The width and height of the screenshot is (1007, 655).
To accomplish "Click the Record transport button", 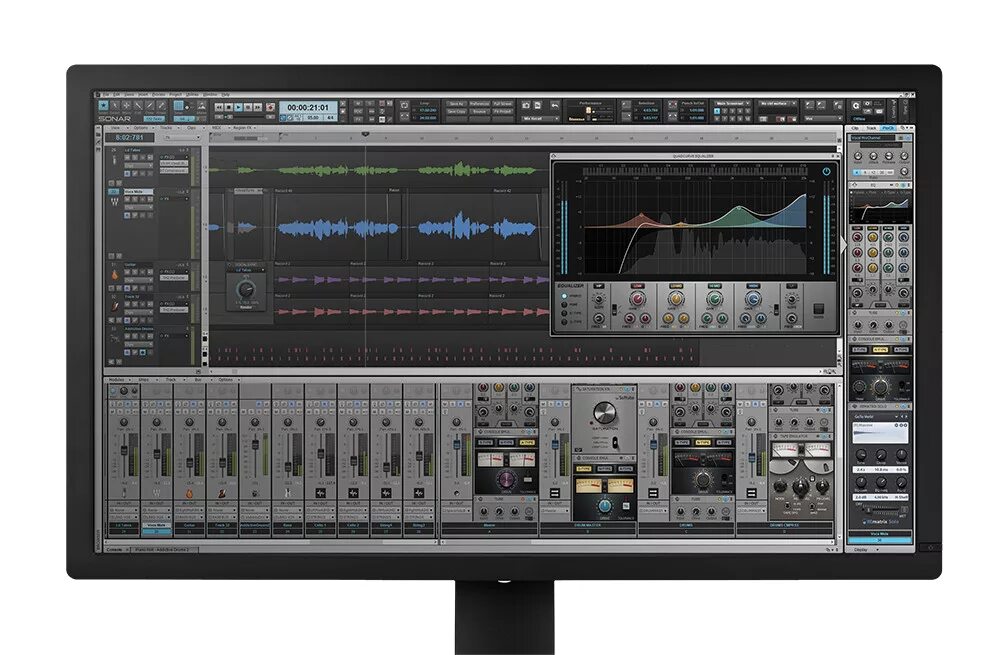I will [270, 107].
